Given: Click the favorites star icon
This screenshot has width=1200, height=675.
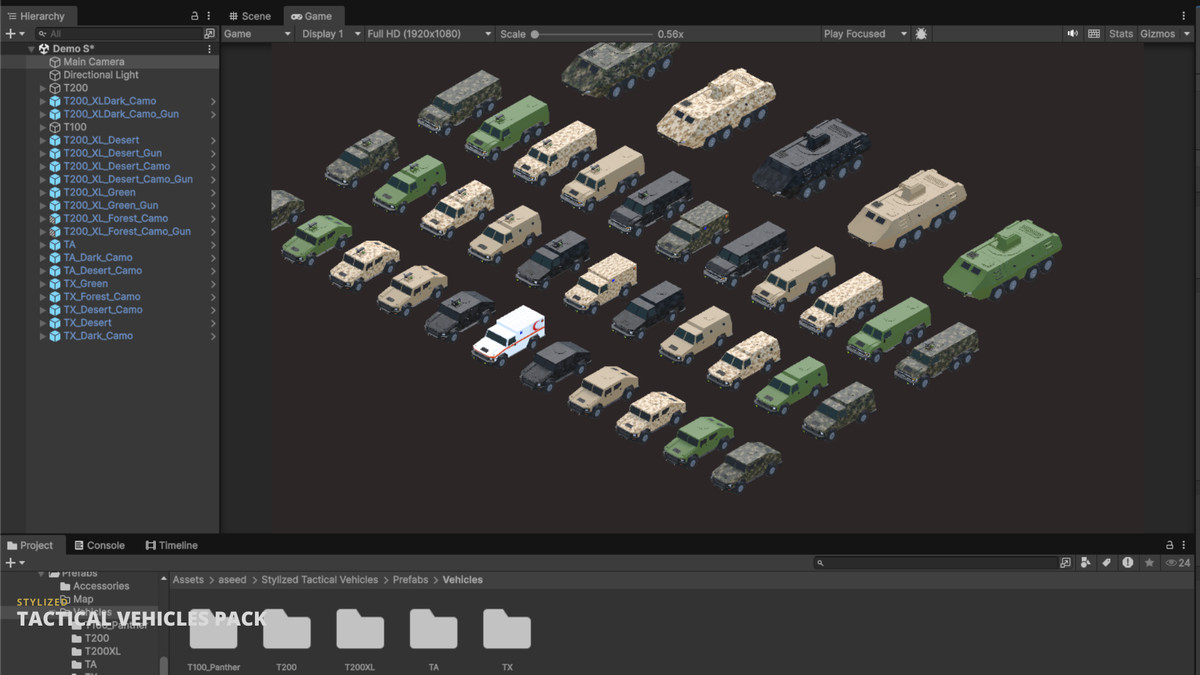Looking at the screenshot, I should (1149, 563).
